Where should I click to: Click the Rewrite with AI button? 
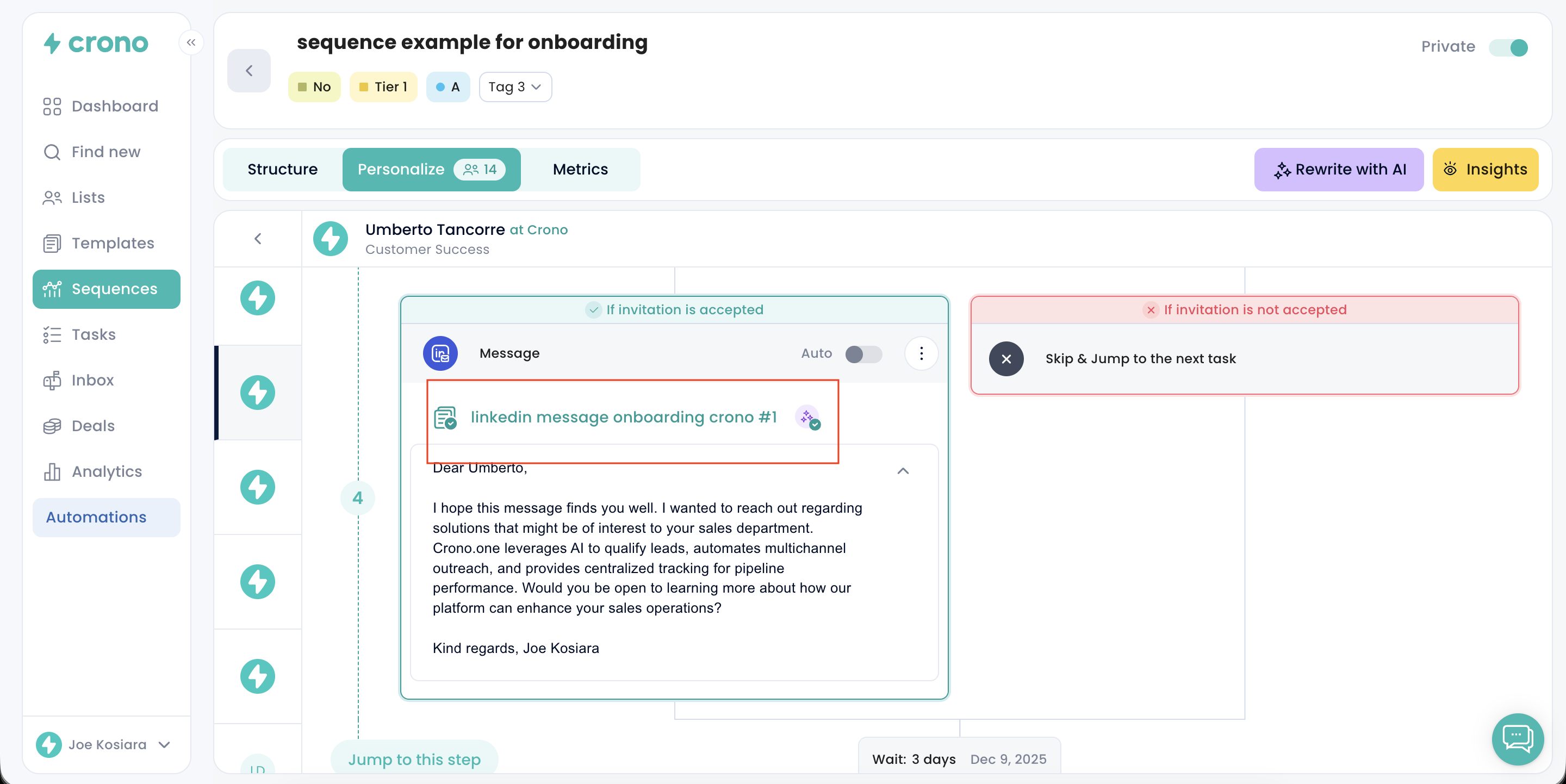coord(1339,169)
